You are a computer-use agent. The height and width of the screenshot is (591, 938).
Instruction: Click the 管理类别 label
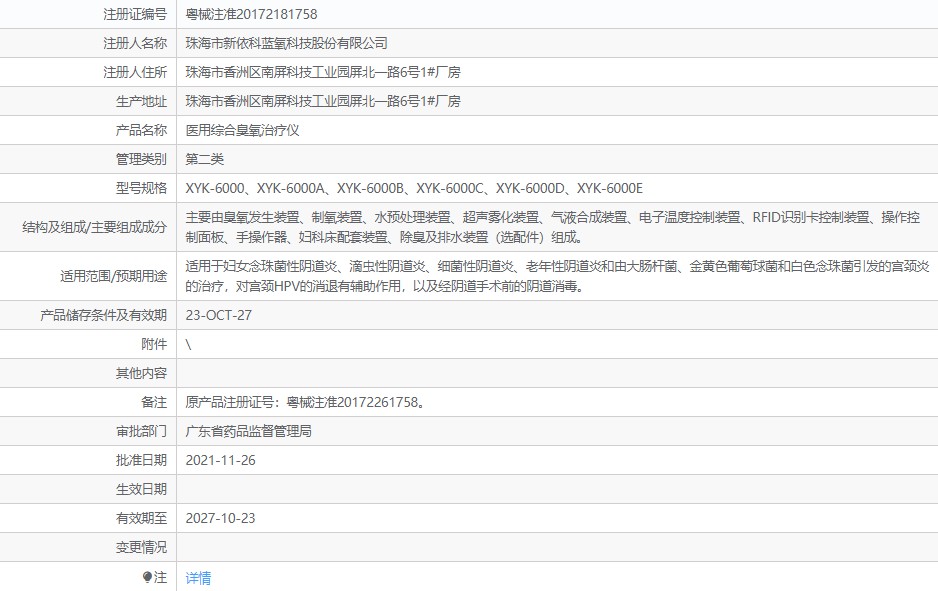click(141, 159)
